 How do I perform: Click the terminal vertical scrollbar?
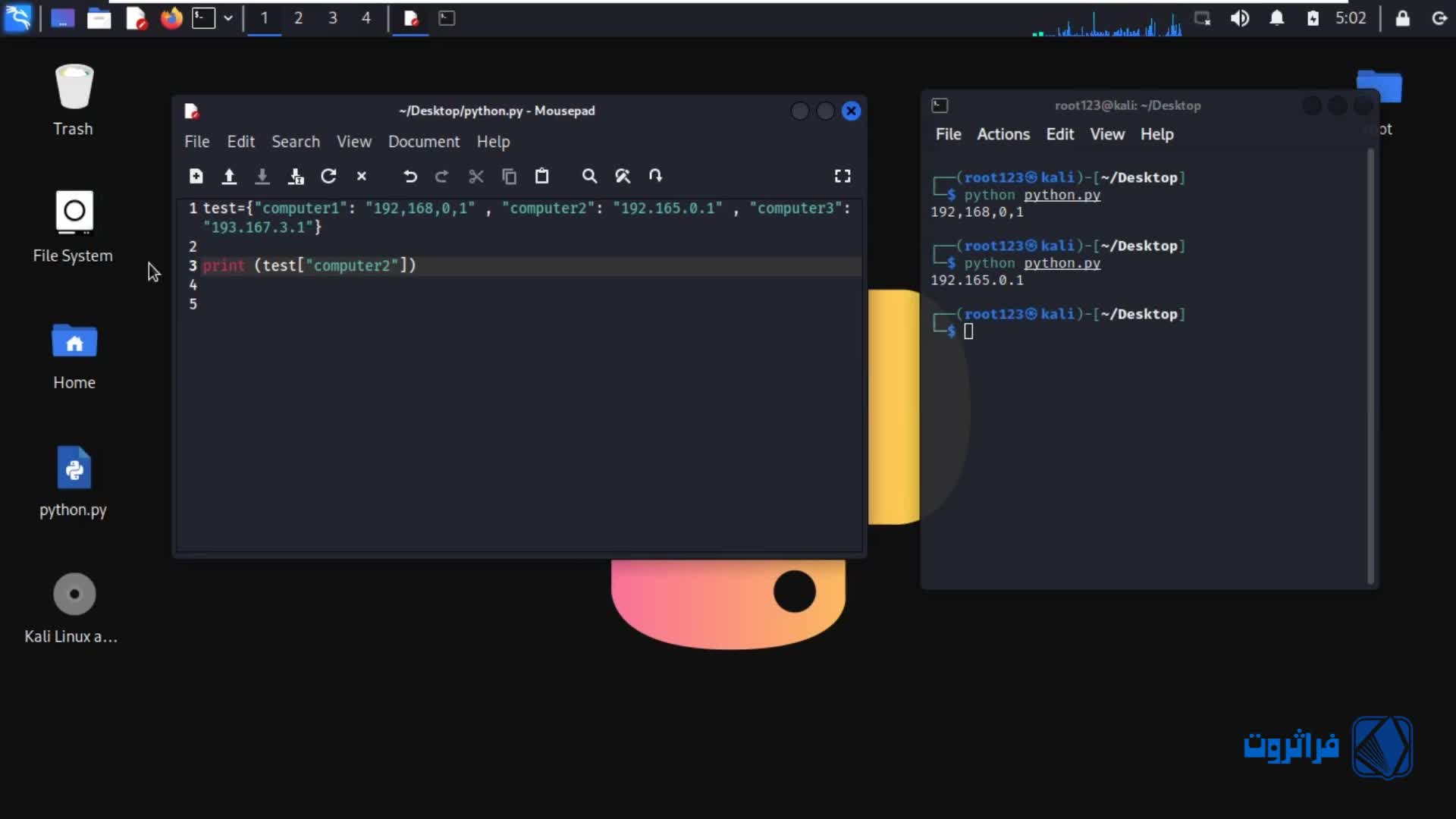[x=1370, y=364]
